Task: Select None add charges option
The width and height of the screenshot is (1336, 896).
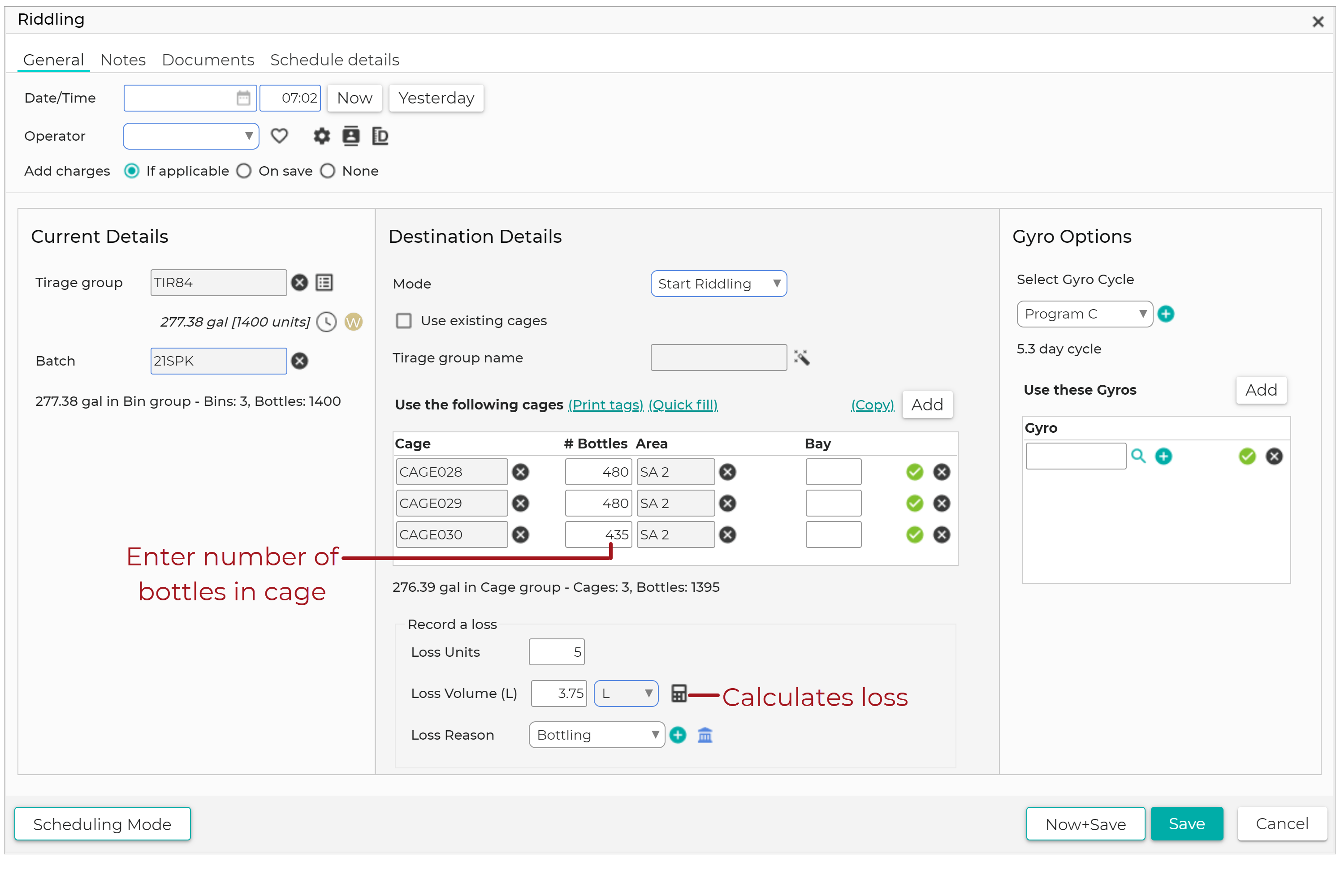Action: tap(327, 172)
